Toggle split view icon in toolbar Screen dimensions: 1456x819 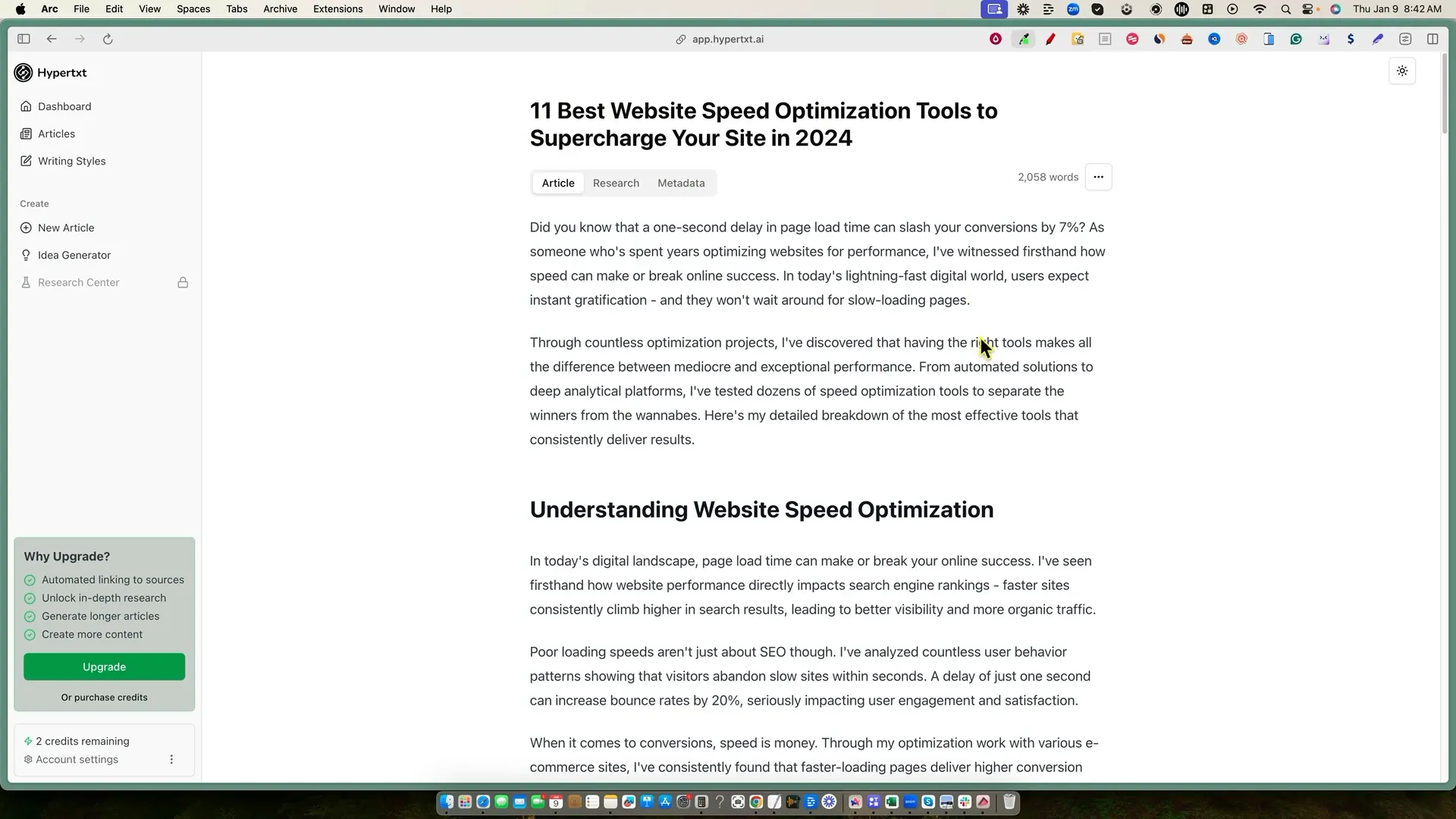point(1432,39)
